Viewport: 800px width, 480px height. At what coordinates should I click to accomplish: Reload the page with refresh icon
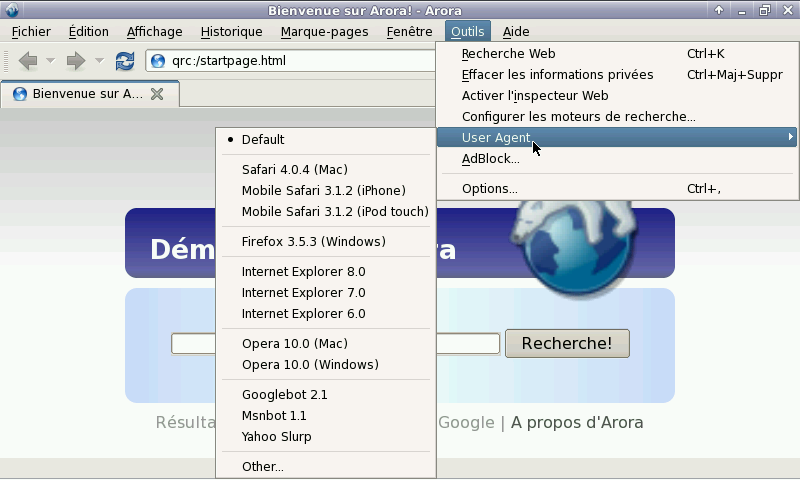click(x=124, y=61)
